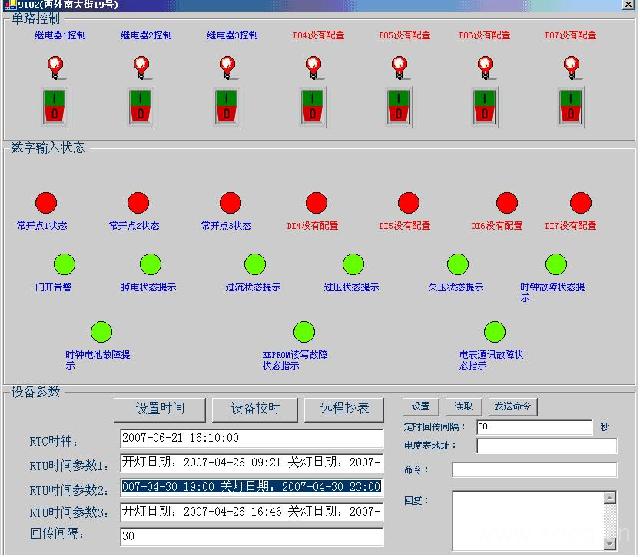Click the green door alarm indicator
This screenshot has height=557, width=640.
(x=64, y=265)
